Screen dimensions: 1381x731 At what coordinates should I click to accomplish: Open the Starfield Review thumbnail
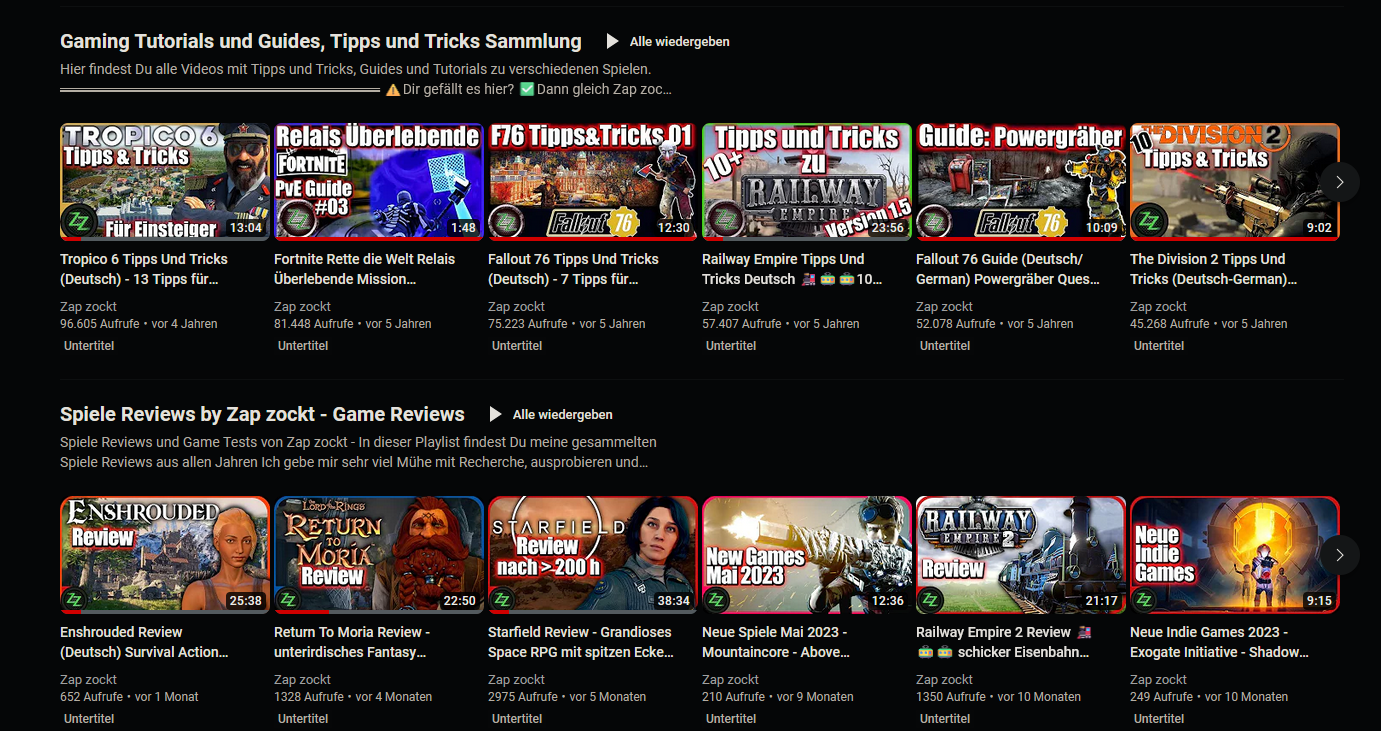click(x=592, y=555)
